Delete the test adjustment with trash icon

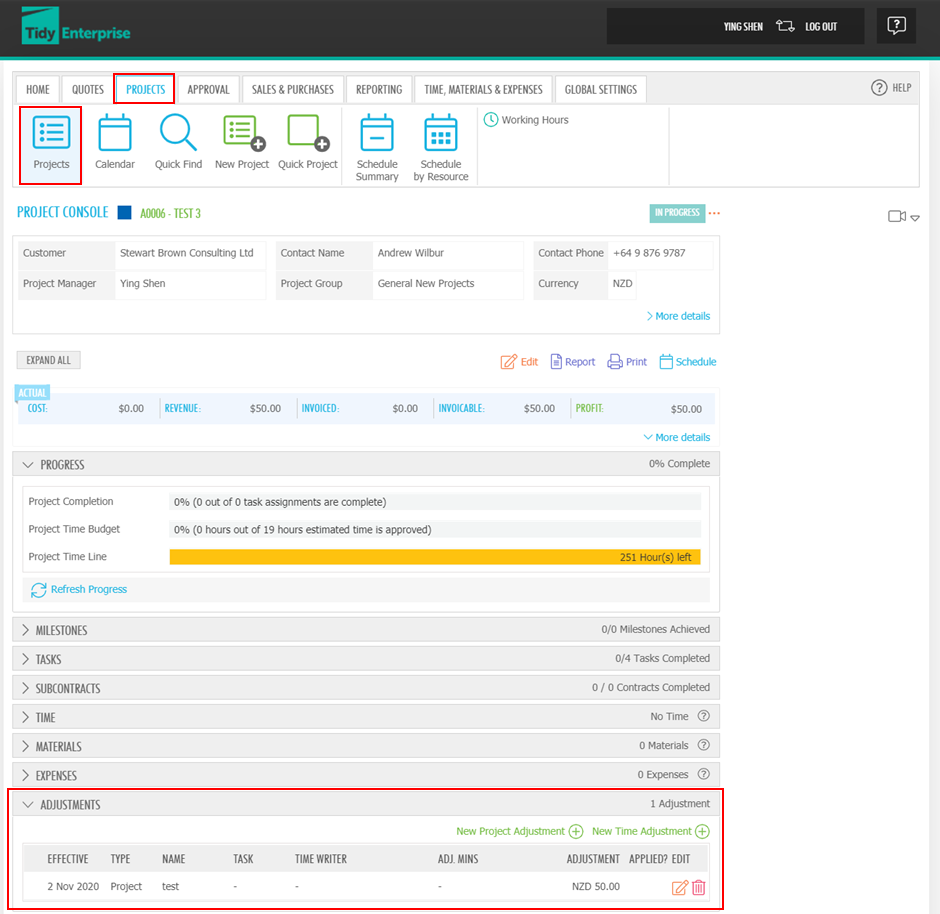[699, 887]
